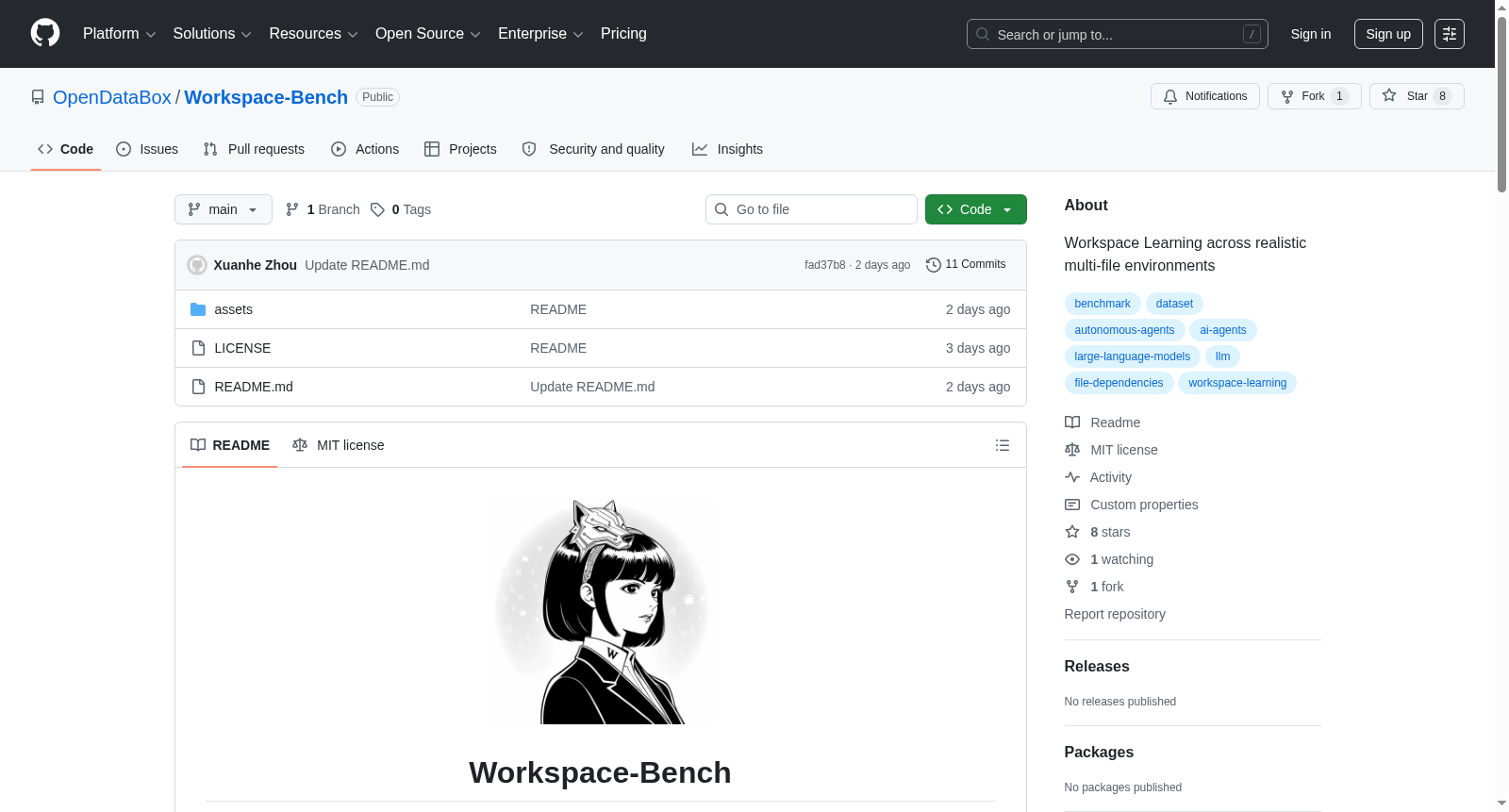The height and width of the screenshot is (812, 1509).
Task: Open the main branch selector dropdown
Action: pos(224,209)
